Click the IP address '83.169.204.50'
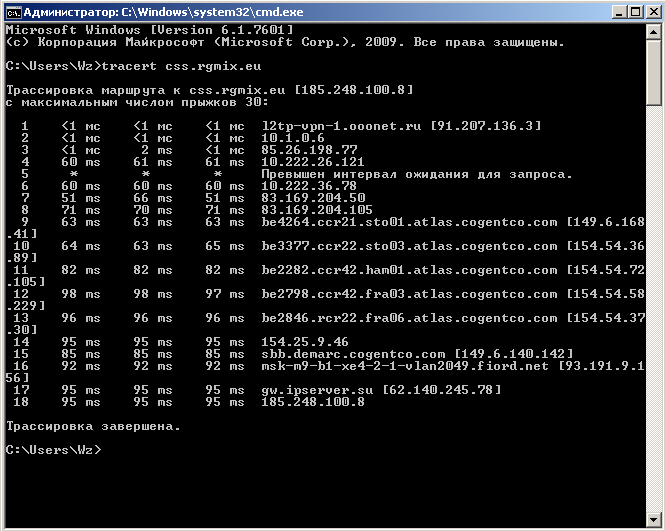 coord(313,198)
